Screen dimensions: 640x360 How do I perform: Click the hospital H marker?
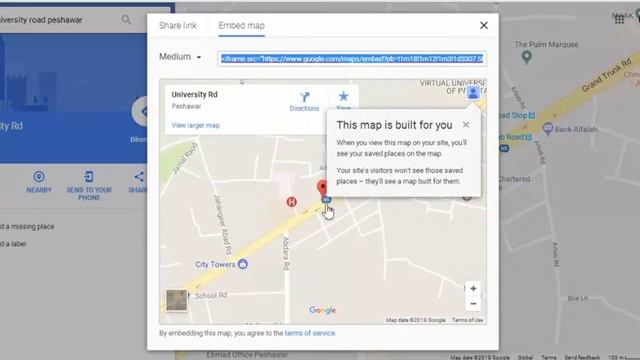point(291,202)
